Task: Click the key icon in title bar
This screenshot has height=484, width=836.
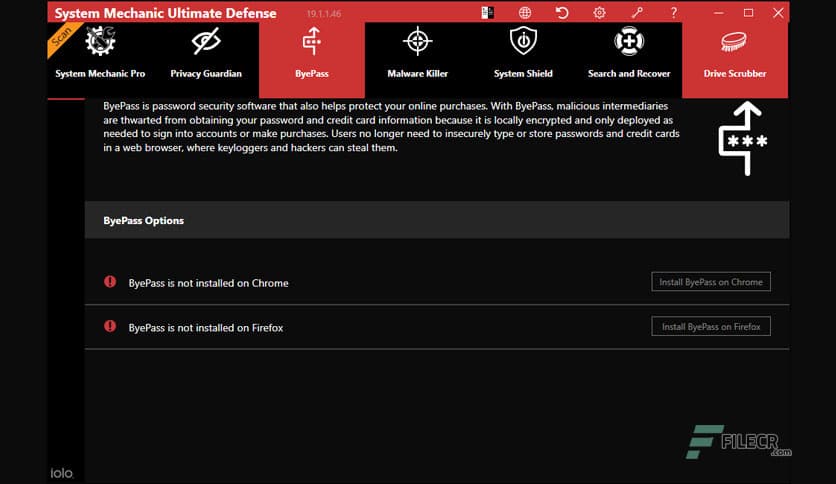Action: [637, 12]
